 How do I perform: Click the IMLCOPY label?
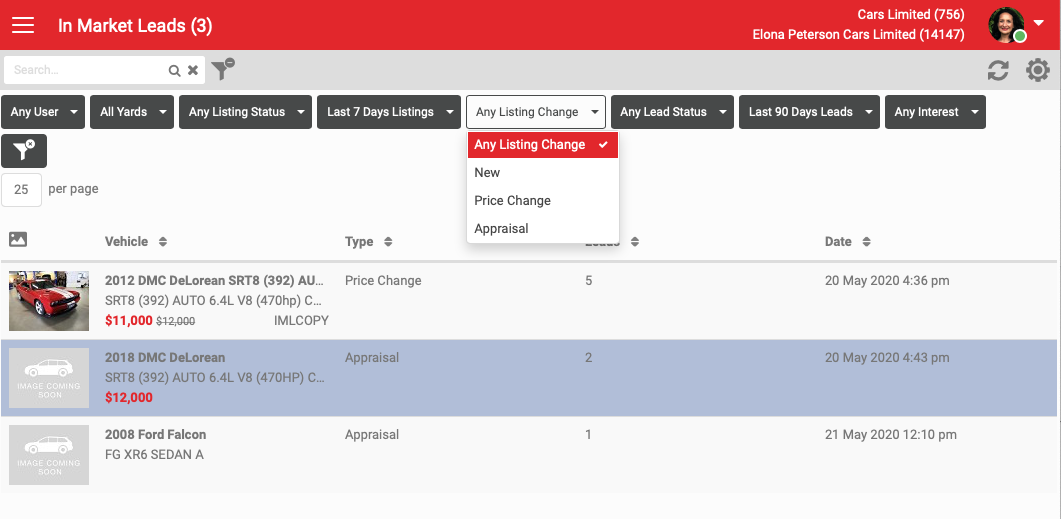tap(301, 321)
